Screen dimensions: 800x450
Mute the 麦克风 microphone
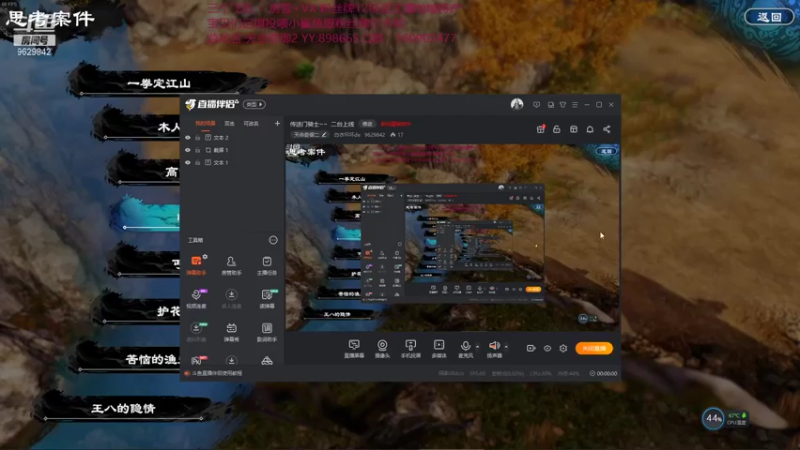tap(465, 348)
